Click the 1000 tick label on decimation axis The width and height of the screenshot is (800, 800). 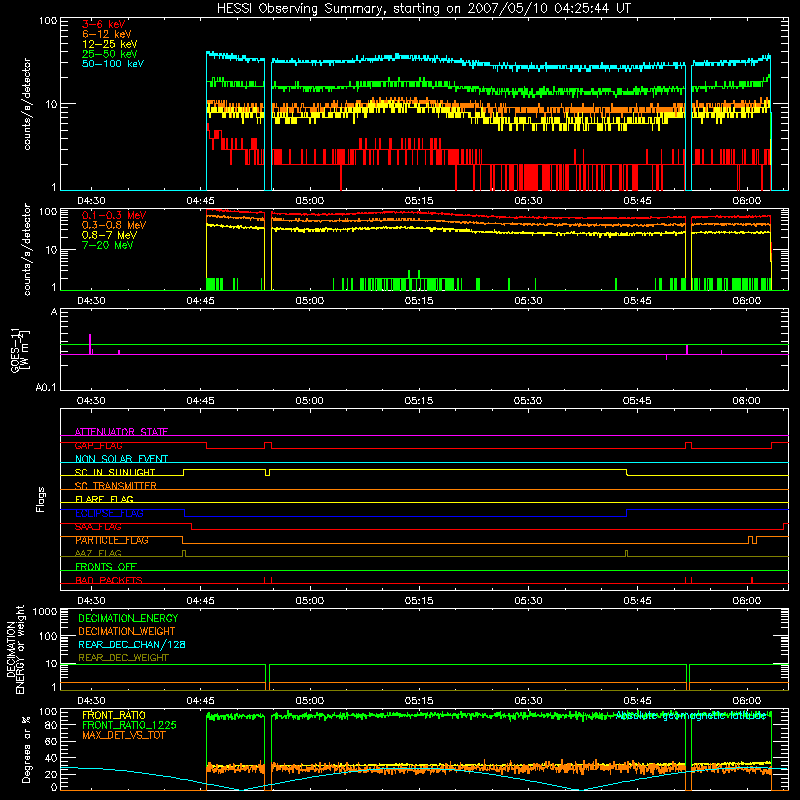45,612
